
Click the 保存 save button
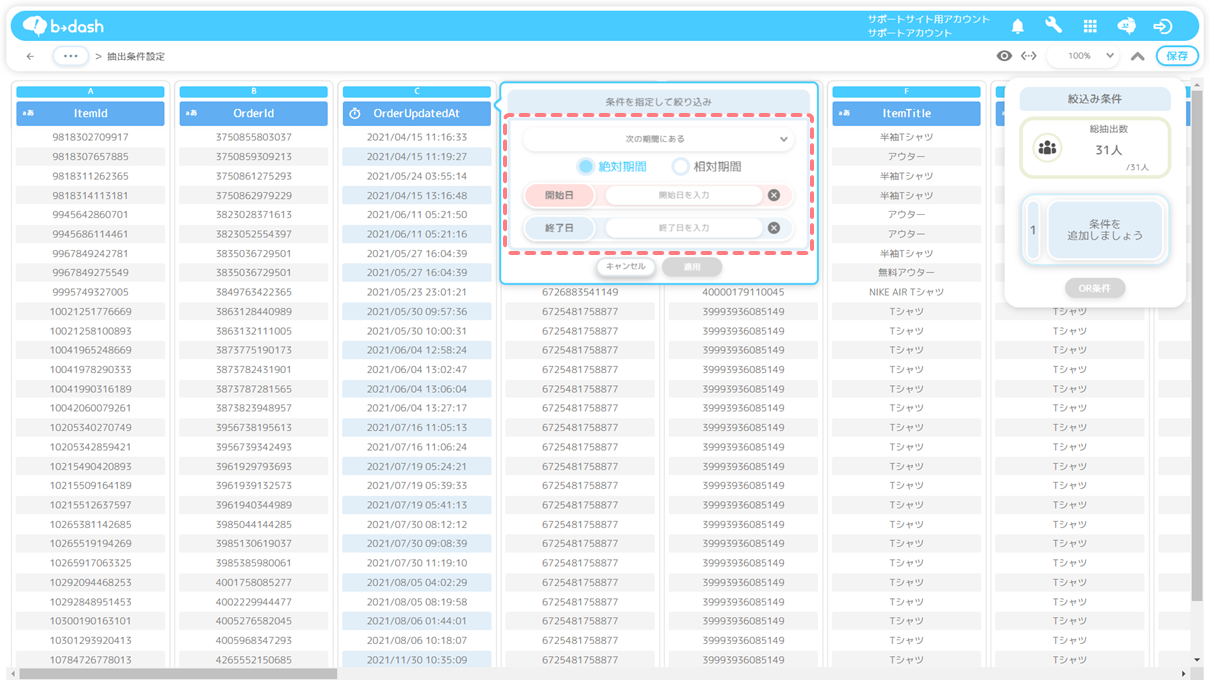[x=1177, y=56]
